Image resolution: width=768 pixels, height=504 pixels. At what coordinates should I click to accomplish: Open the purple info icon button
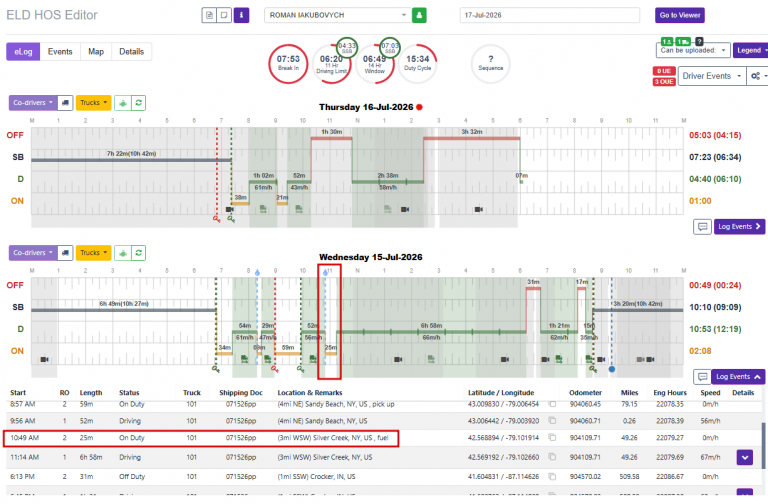(241, 15)
